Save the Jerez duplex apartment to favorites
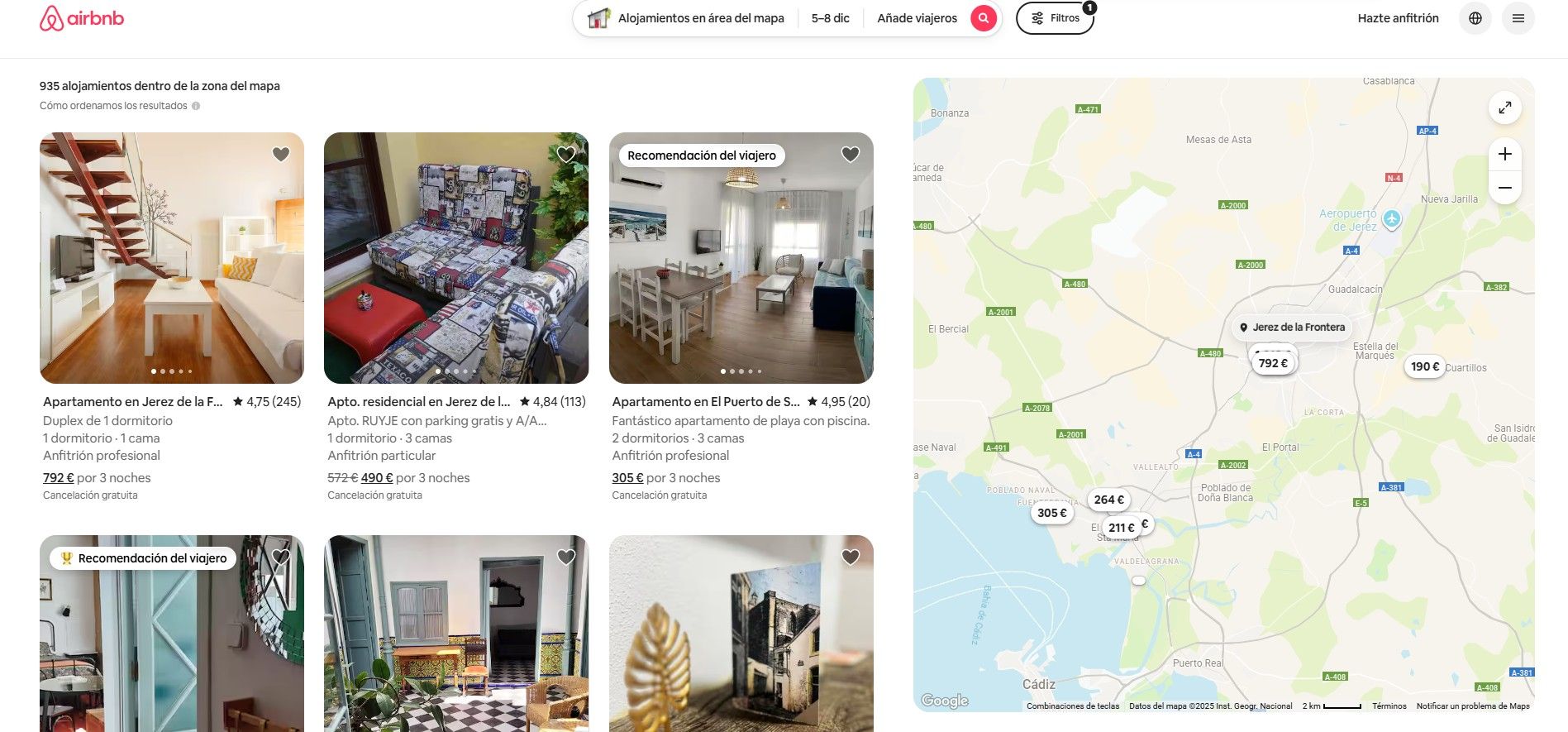Image resolution: width=1568 pixels, height=732 pixels. [281, 155]
